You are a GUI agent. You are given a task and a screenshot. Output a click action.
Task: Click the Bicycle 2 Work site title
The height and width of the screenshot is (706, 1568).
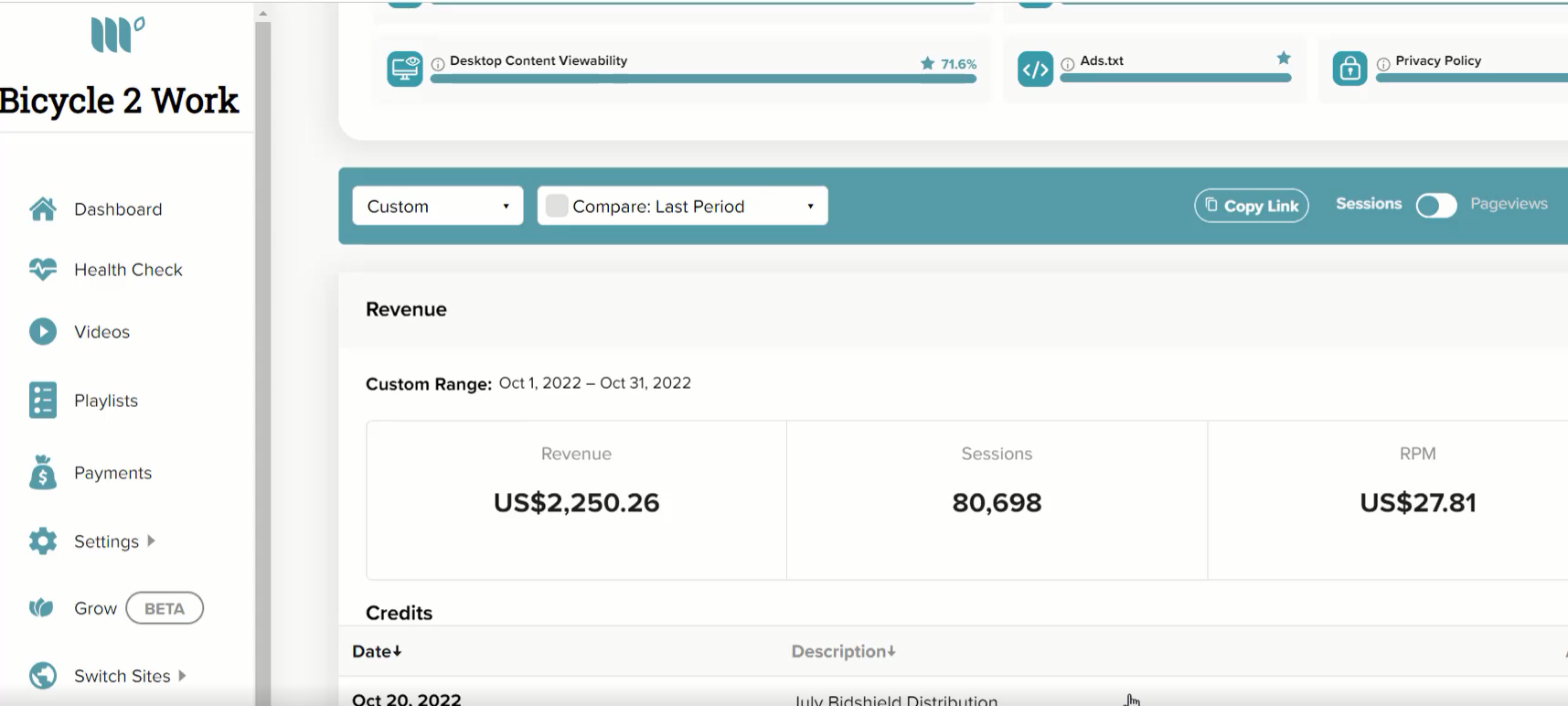tap(119, 100)
